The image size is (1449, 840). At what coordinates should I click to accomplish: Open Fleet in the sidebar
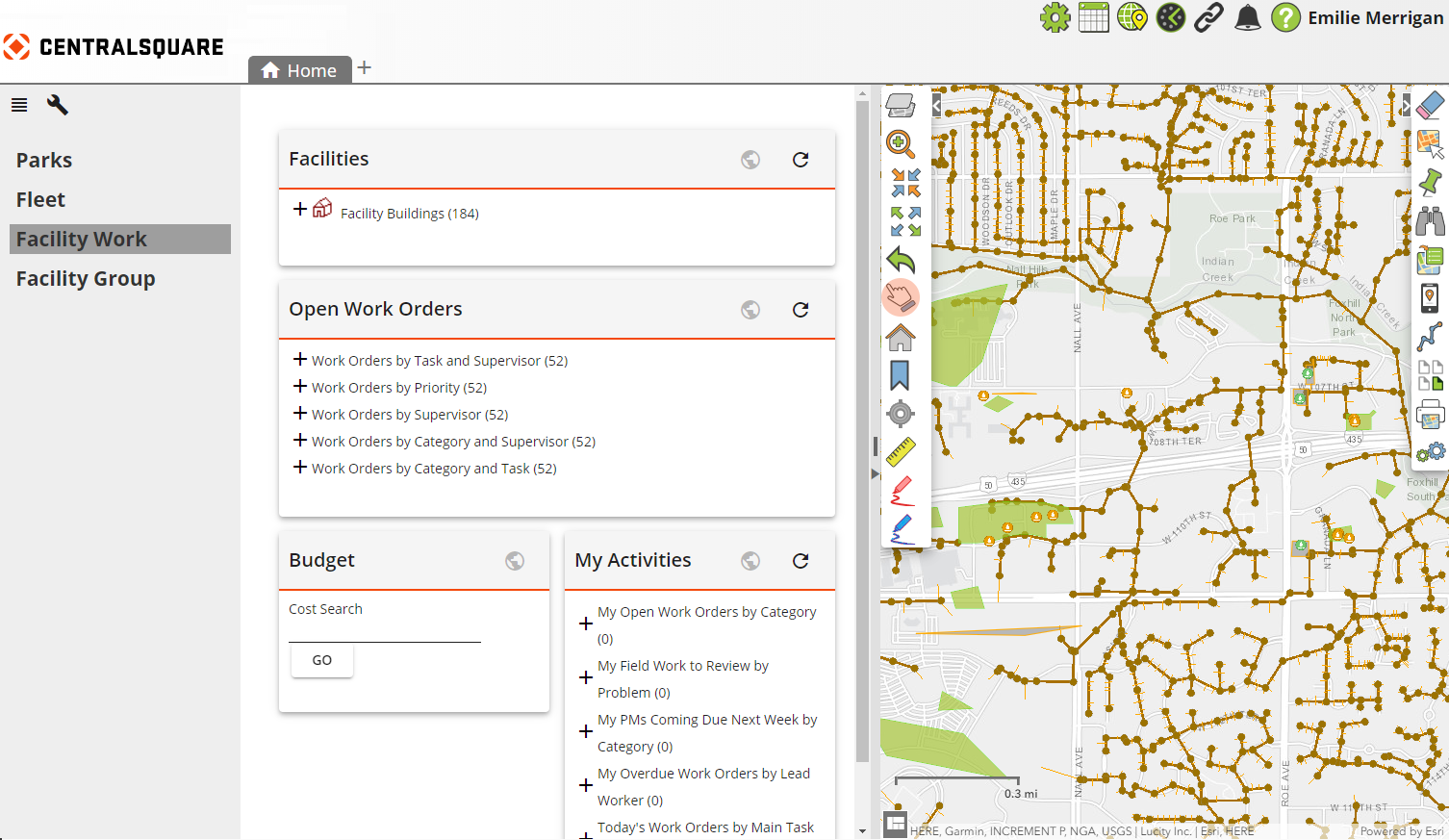tap(40, 199)
